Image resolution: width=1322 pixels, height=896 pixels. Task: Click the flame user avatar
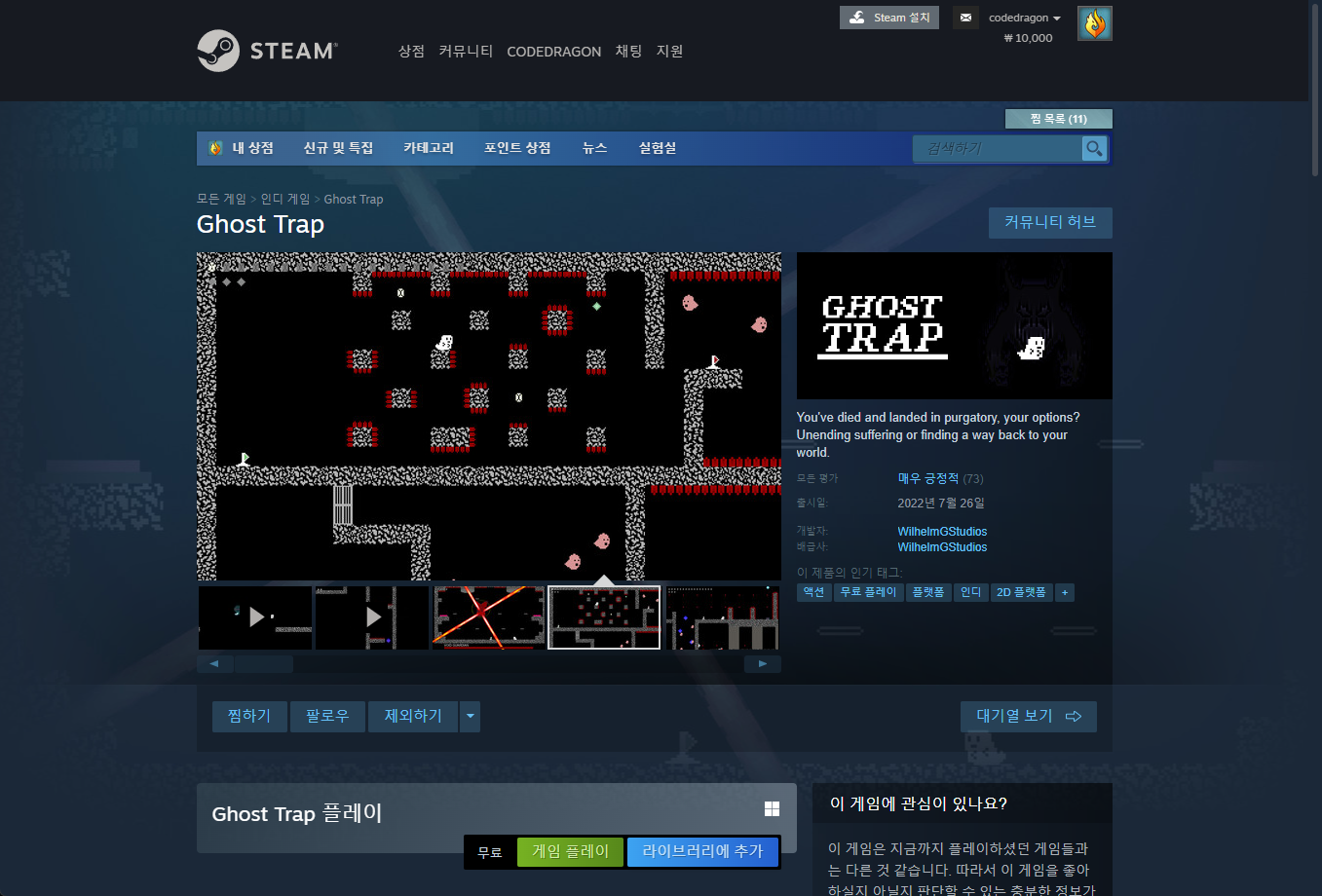coord(1095,23)
